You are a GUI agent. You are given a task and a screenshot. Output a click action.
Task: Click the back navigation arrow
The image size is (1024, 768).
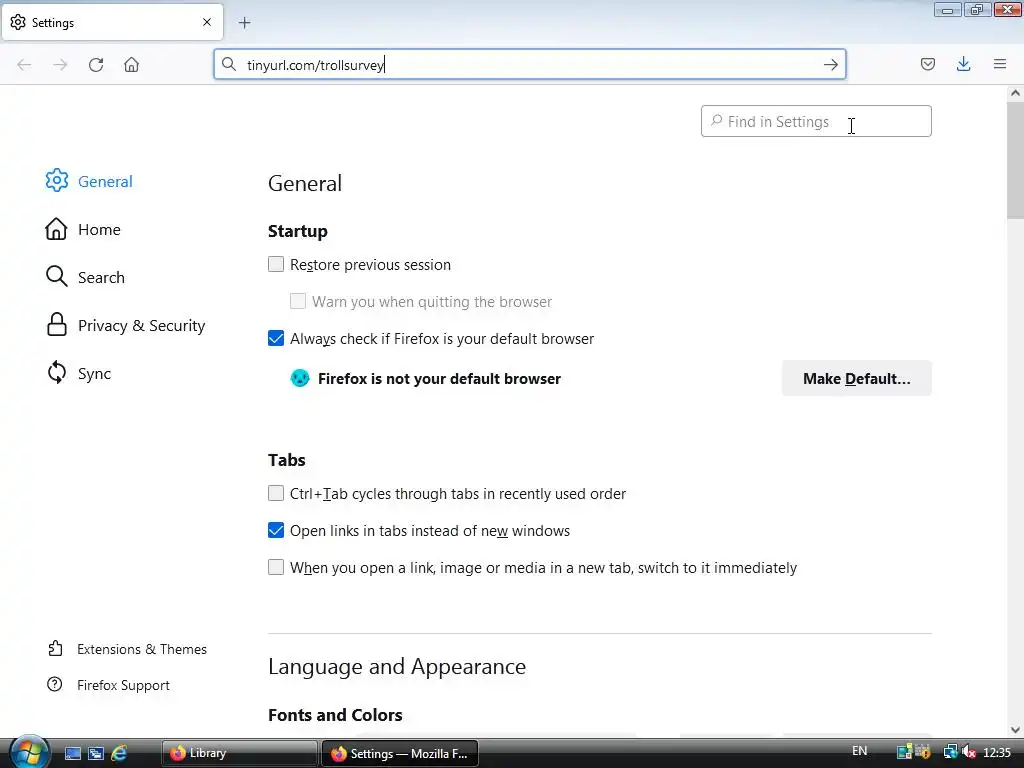[x=24, y=65]
